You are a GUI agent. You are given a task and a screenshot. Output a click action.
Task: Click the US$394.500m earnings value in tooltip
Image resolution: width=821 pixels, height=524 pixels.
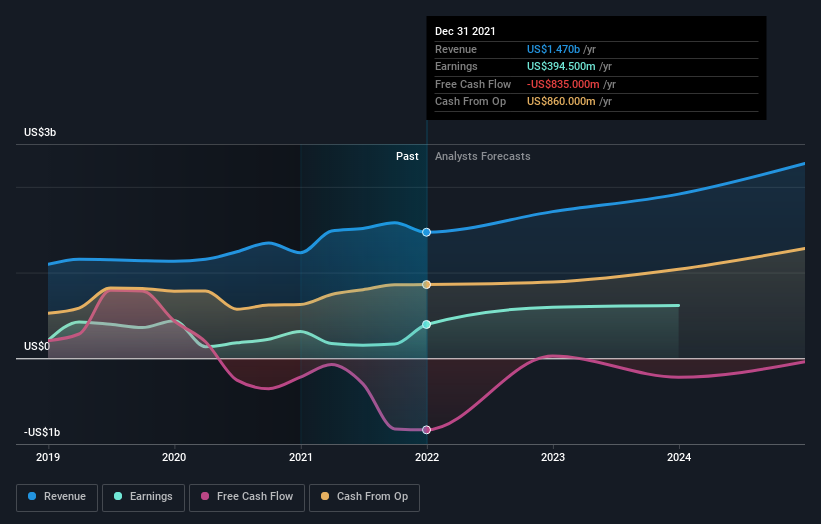561,66
